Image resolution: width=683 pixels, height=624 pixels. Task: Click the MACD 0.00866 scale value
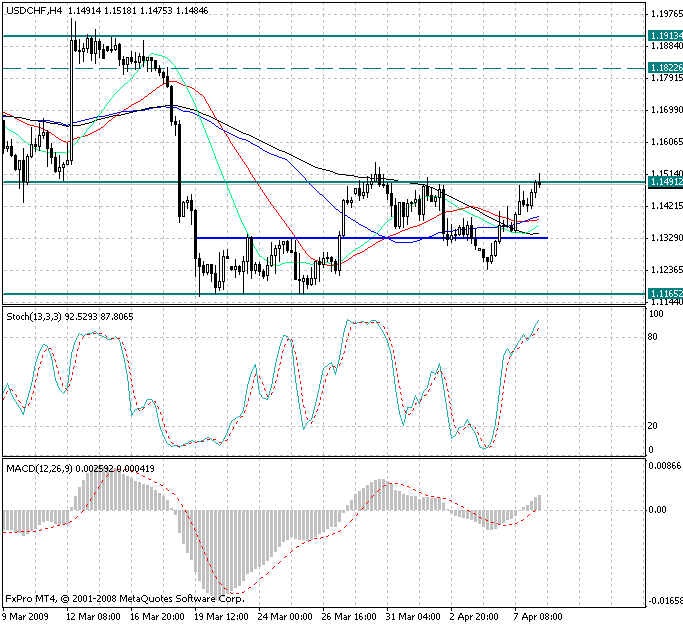point(665,466)
